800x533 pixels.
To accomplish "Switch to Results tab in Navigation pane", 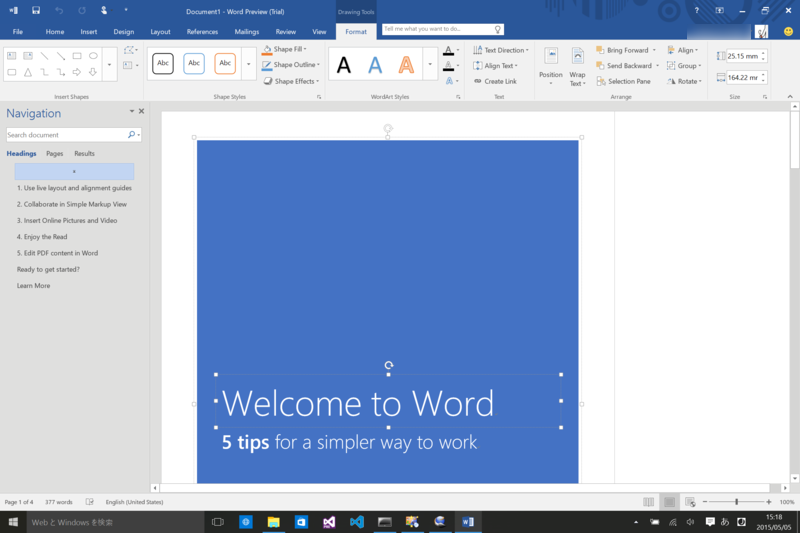I will tap(84, 154).
